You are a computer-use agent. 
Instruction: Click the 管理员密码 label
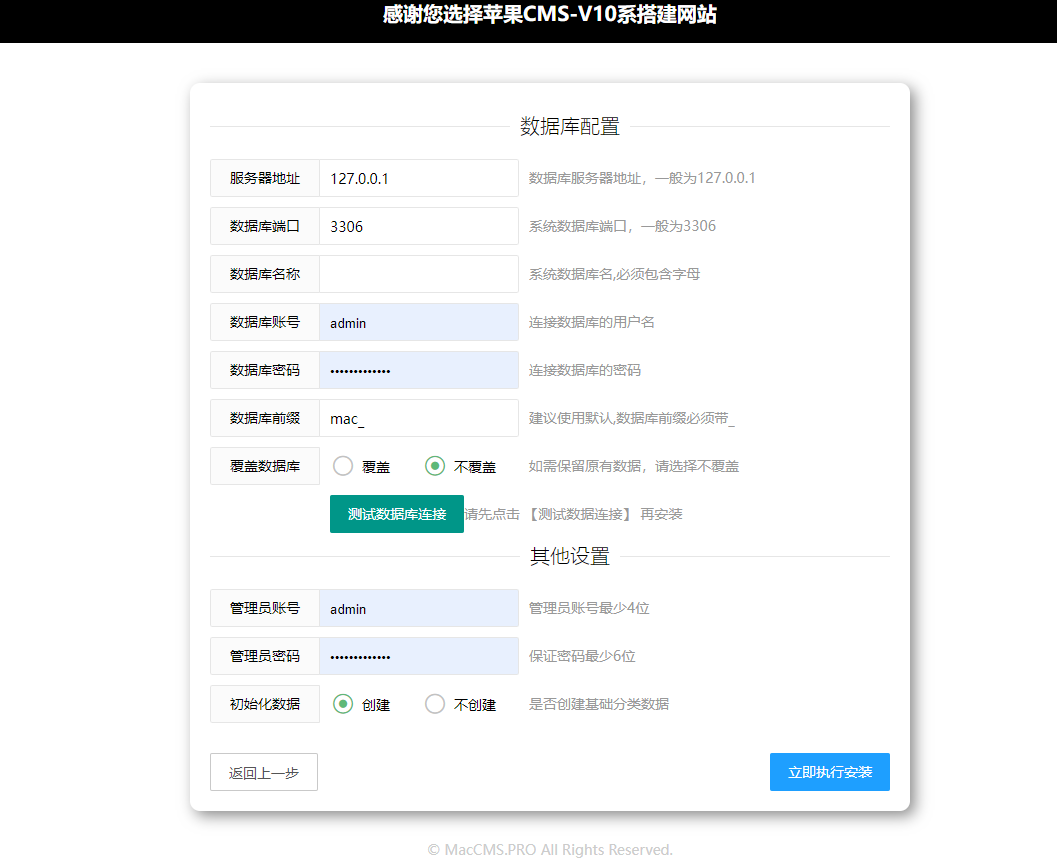click(x=264, y=656)
